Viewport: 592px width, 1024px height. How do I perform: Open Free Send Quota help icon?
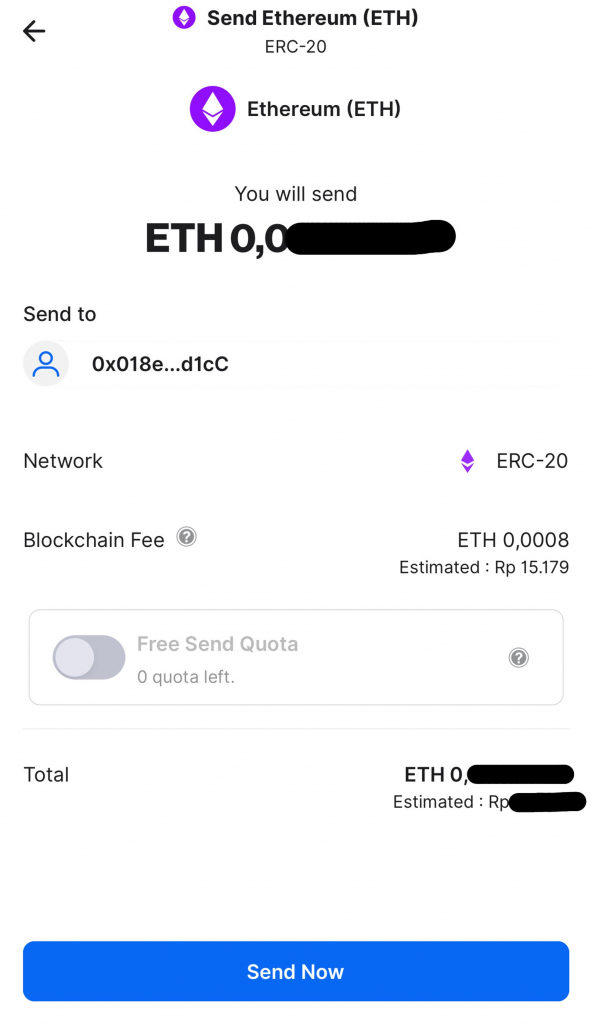point(519,658)
